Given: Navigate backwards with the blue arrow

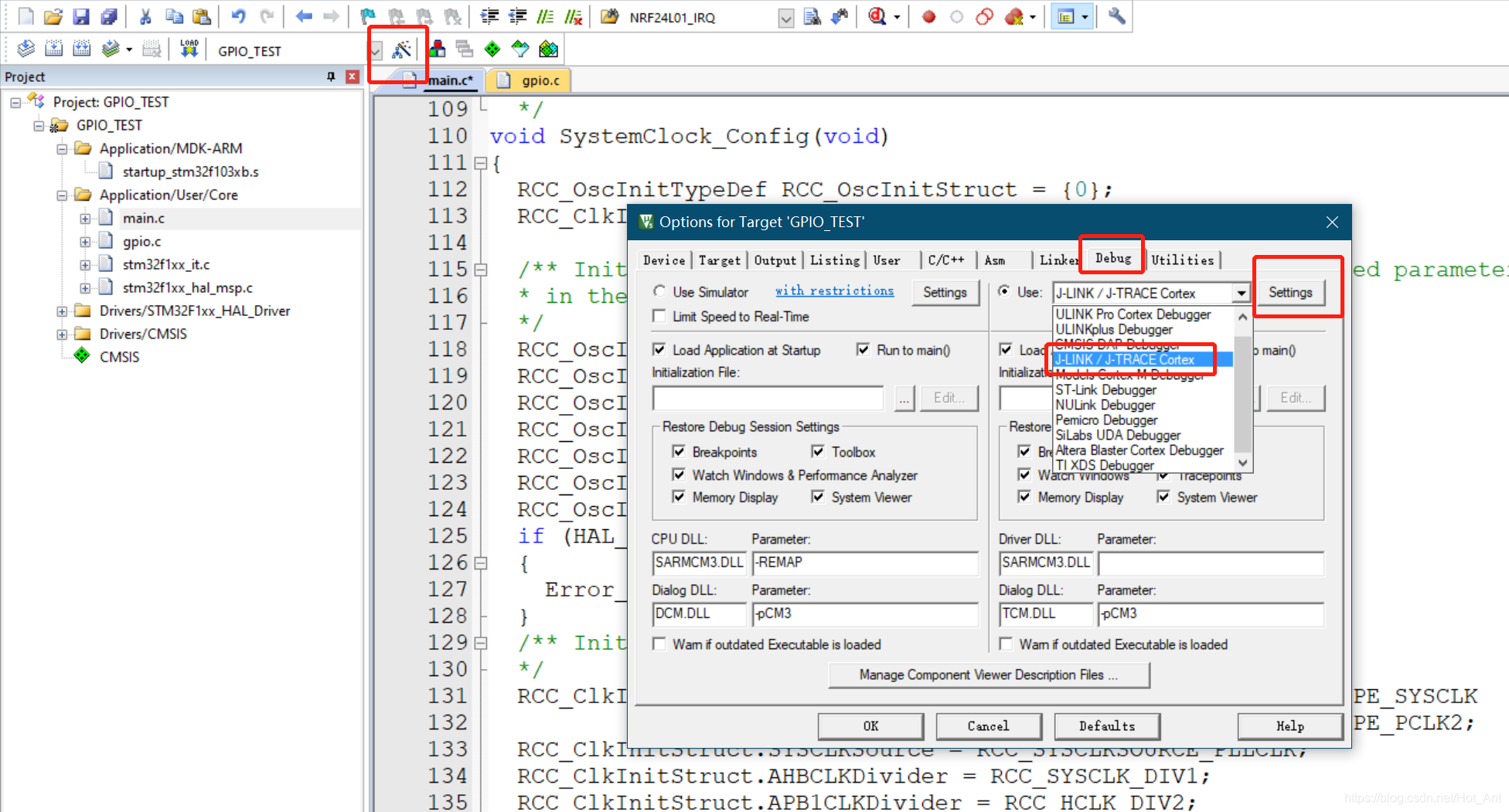Looking at the screenshot, I should click(304, 16).
